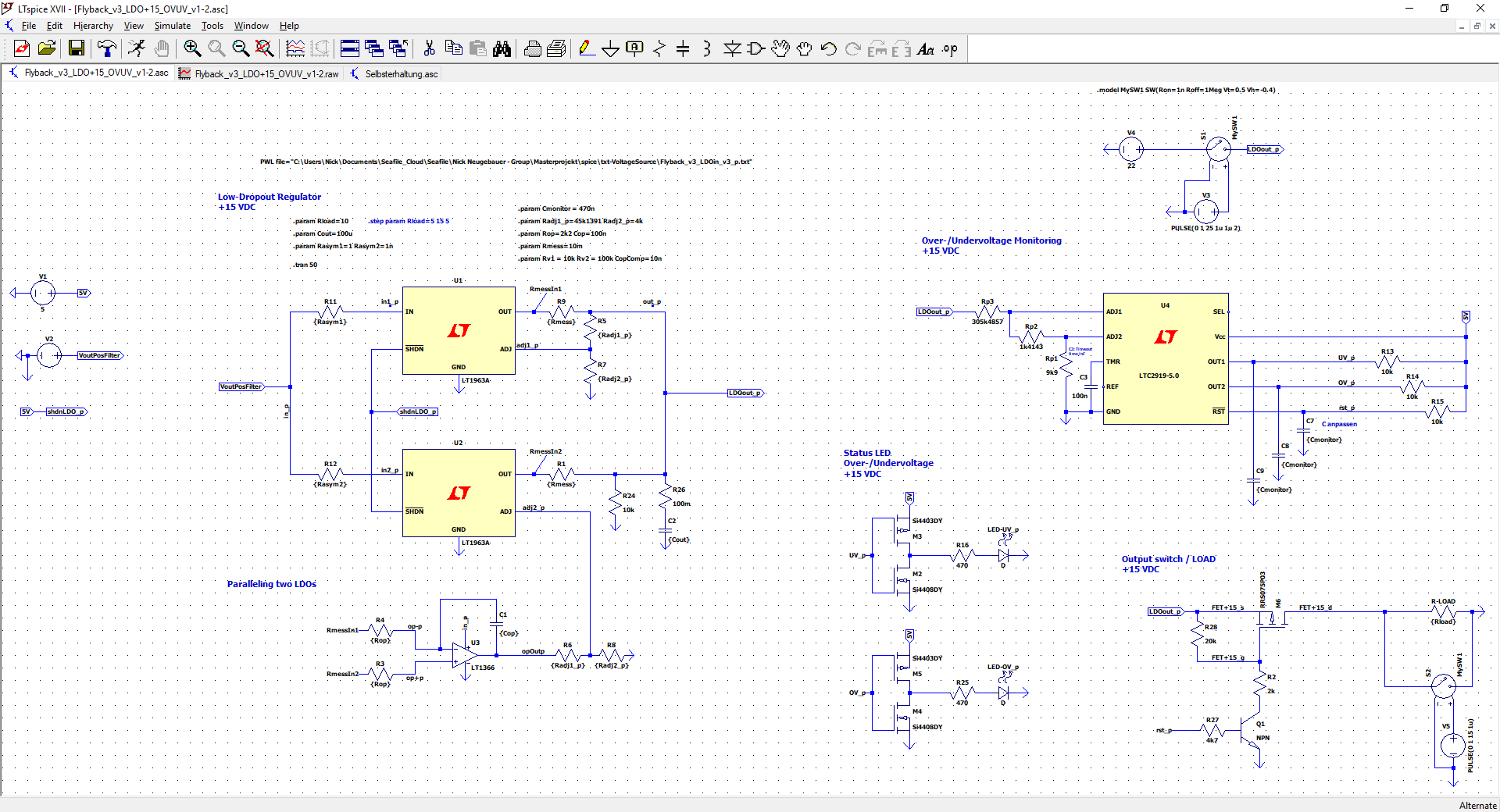Viewport: 1500px width, 812px height.
Task: Cascade windows using the Cascade icon
Action: coord(374,48)
